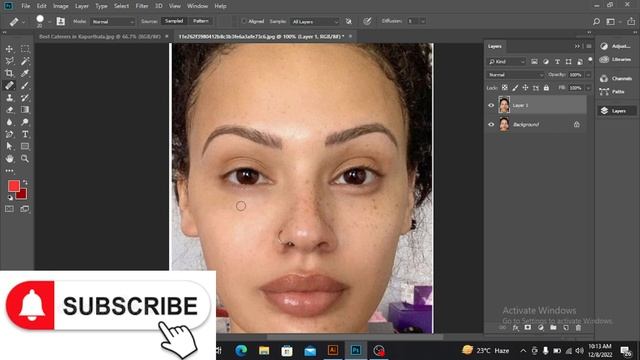Create new group folder icon
640x360 pixels.
tap(553, 327)
